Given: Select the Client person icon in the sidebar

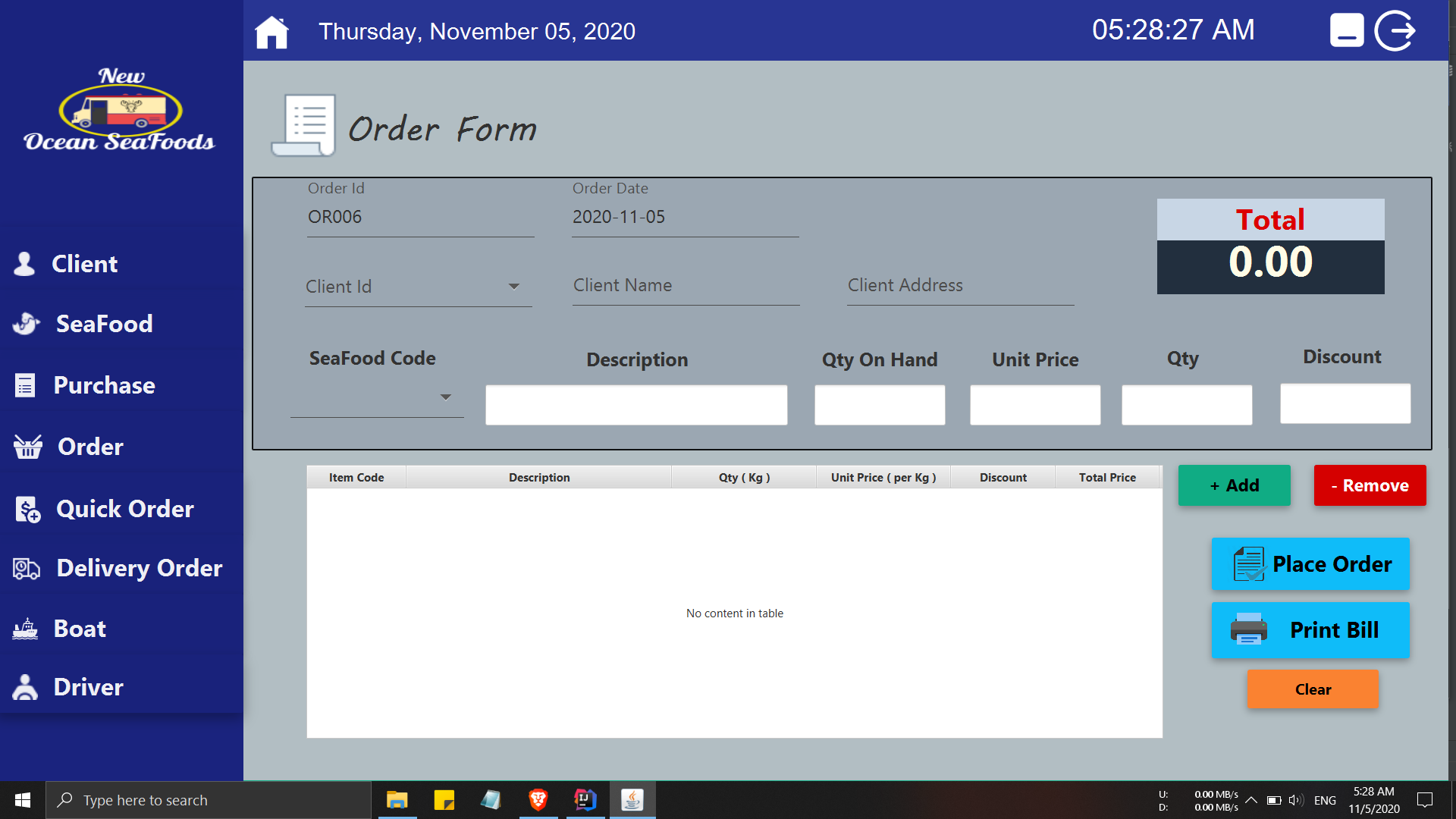Looking at the screenshot, I should (x=25, y=263).
